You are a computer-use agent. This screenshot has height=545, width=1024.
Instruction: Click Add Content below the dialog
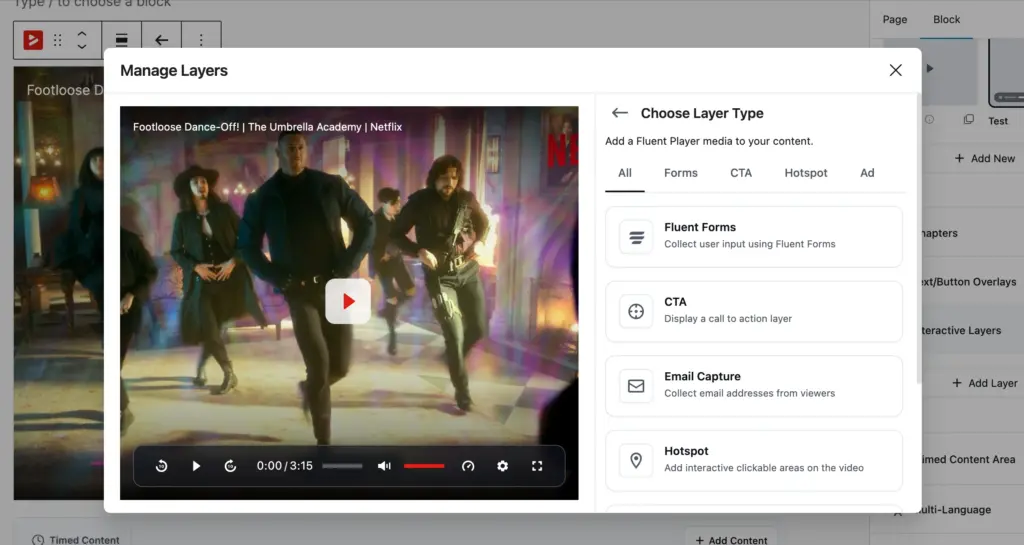coord(731,540)
